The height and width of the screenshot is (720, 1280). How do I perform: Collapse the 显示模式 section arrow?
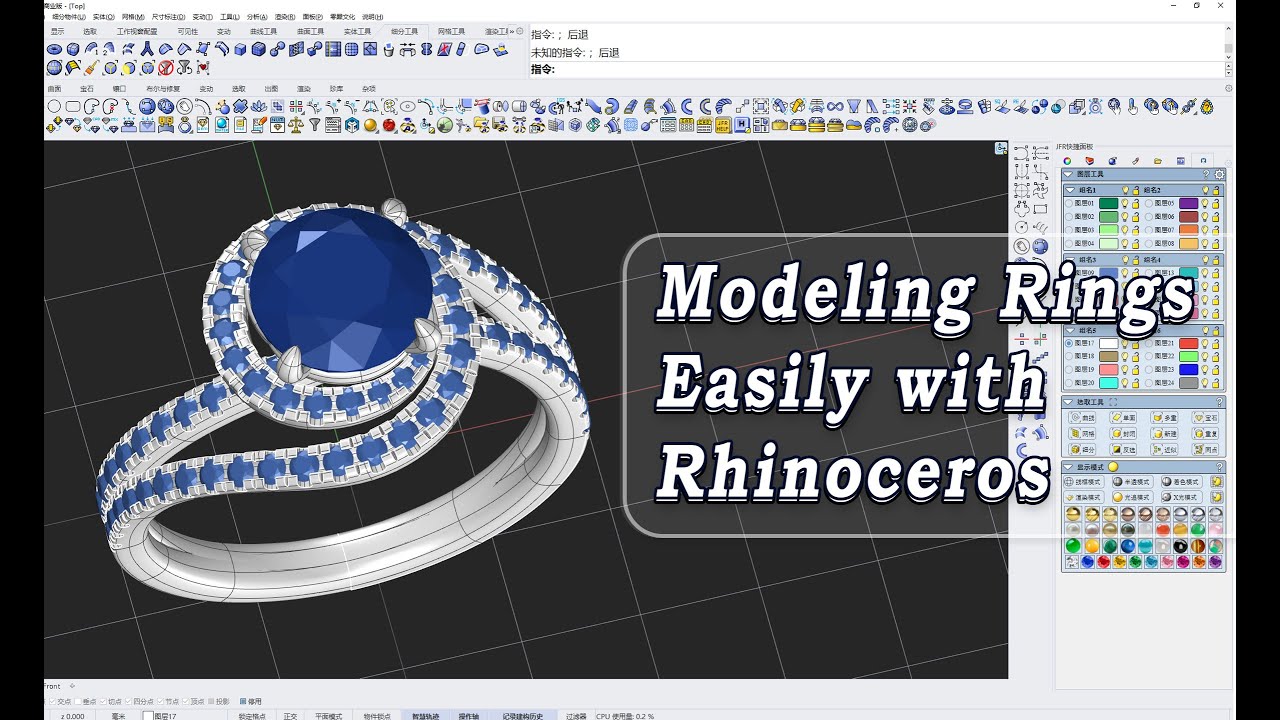pyautogui.click(x=1068, y=467)
